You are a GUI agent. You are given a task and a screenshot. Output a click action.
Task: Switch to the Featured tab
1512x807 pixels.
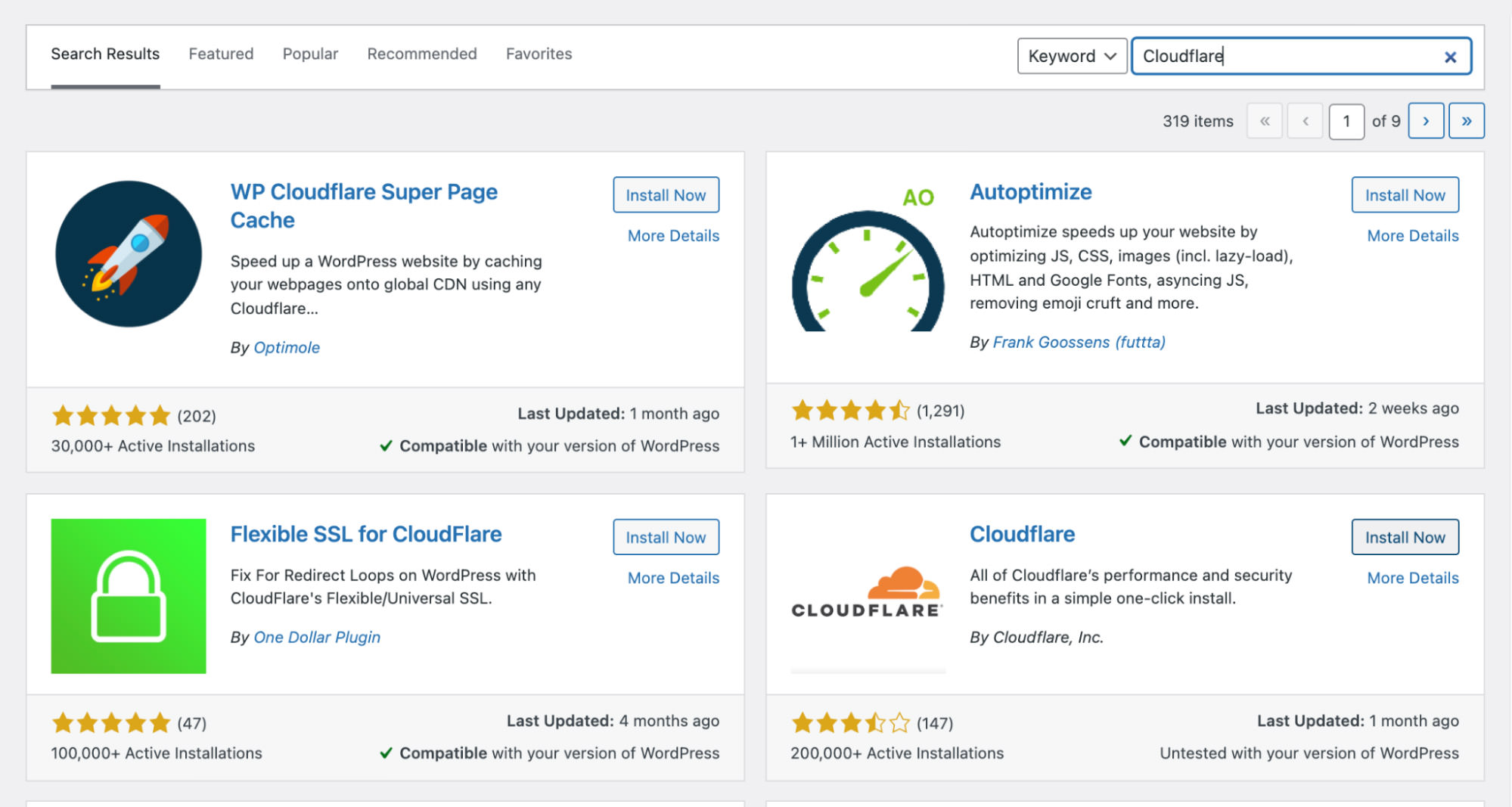221,54
